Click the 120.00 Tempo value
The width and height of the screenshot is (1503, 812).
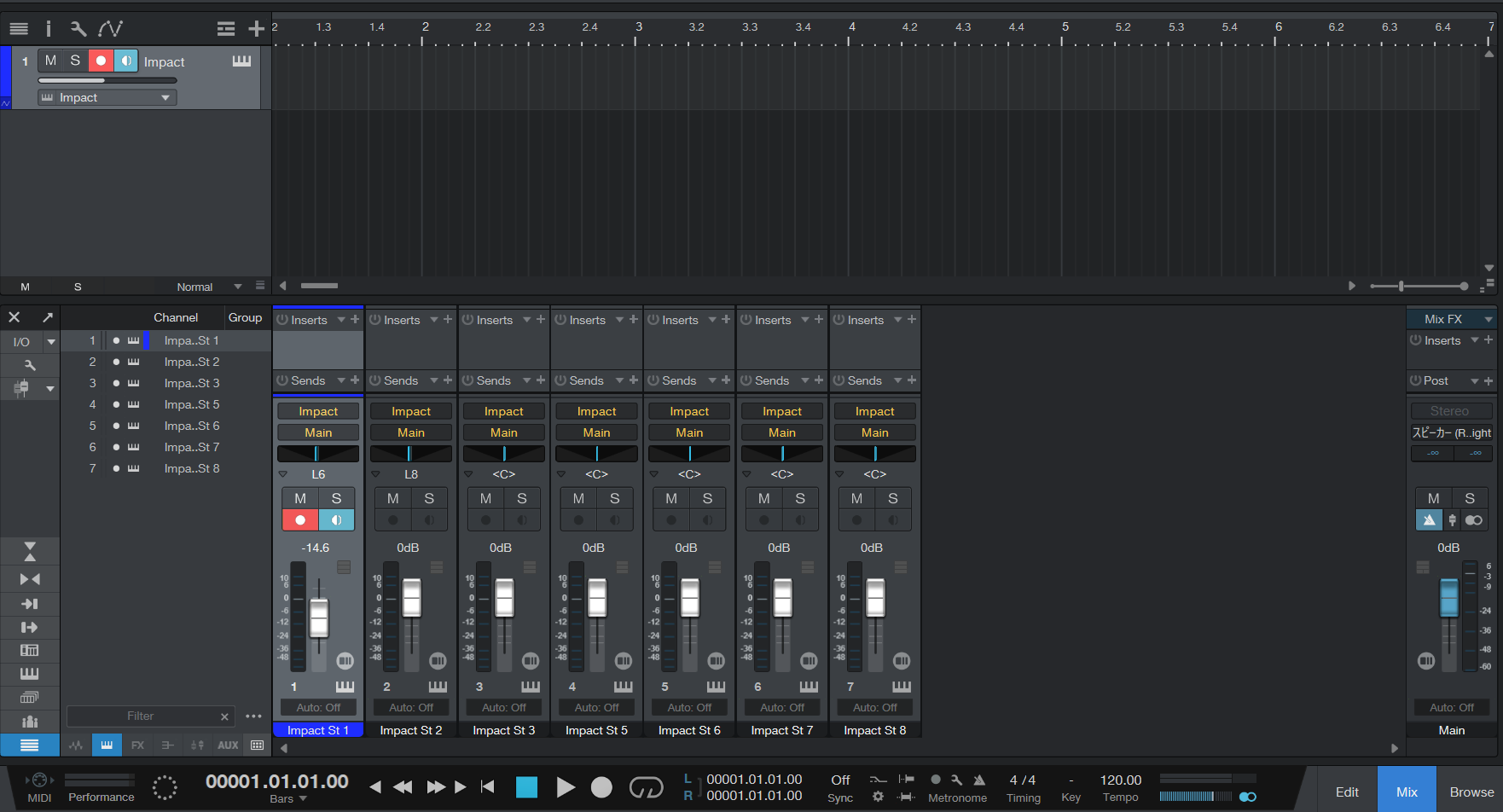point(1121,780)
